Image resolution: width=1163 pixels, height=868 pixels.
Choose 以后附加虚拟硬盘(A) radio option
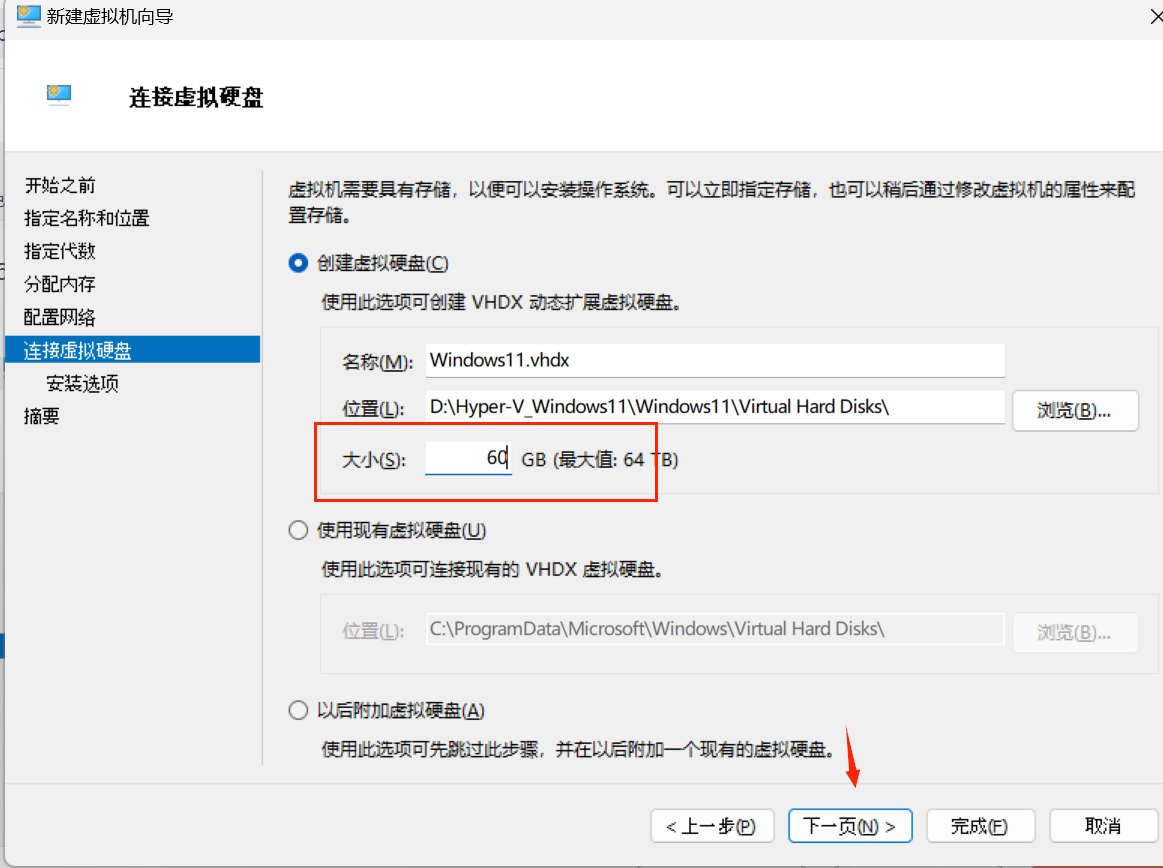point(298,711)
